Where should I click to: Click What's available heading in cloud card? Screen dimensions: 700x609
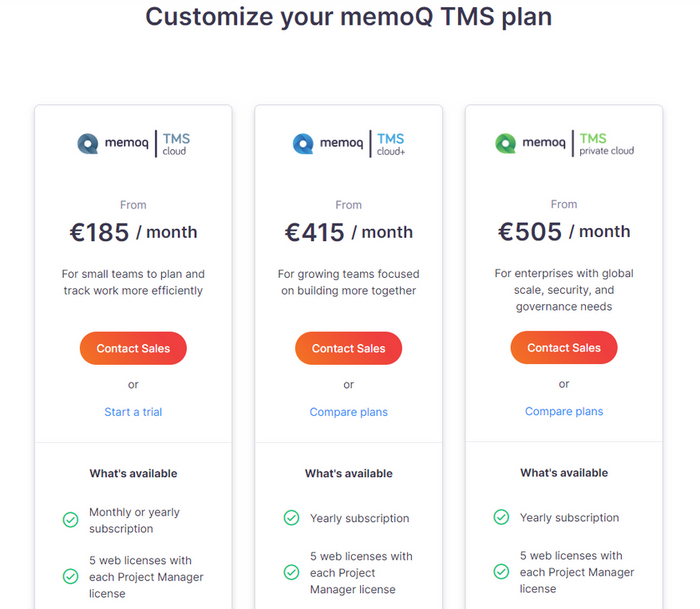[x=133, y=473]
